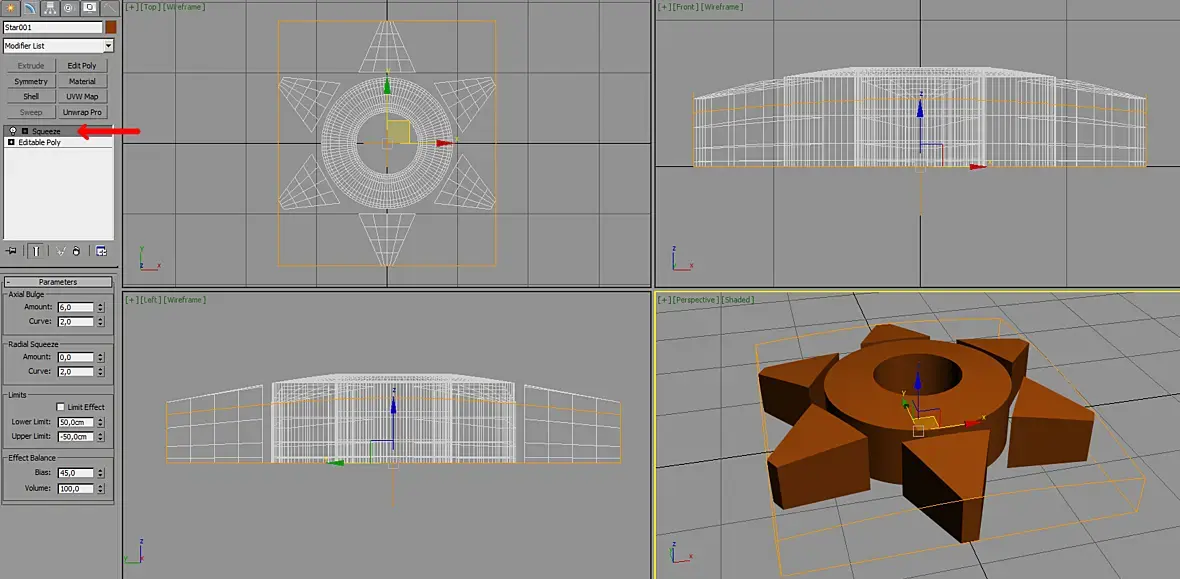Screen dimensions: 1180x579
Task: Click the Volume value field
Action: [x=75, y=489]
